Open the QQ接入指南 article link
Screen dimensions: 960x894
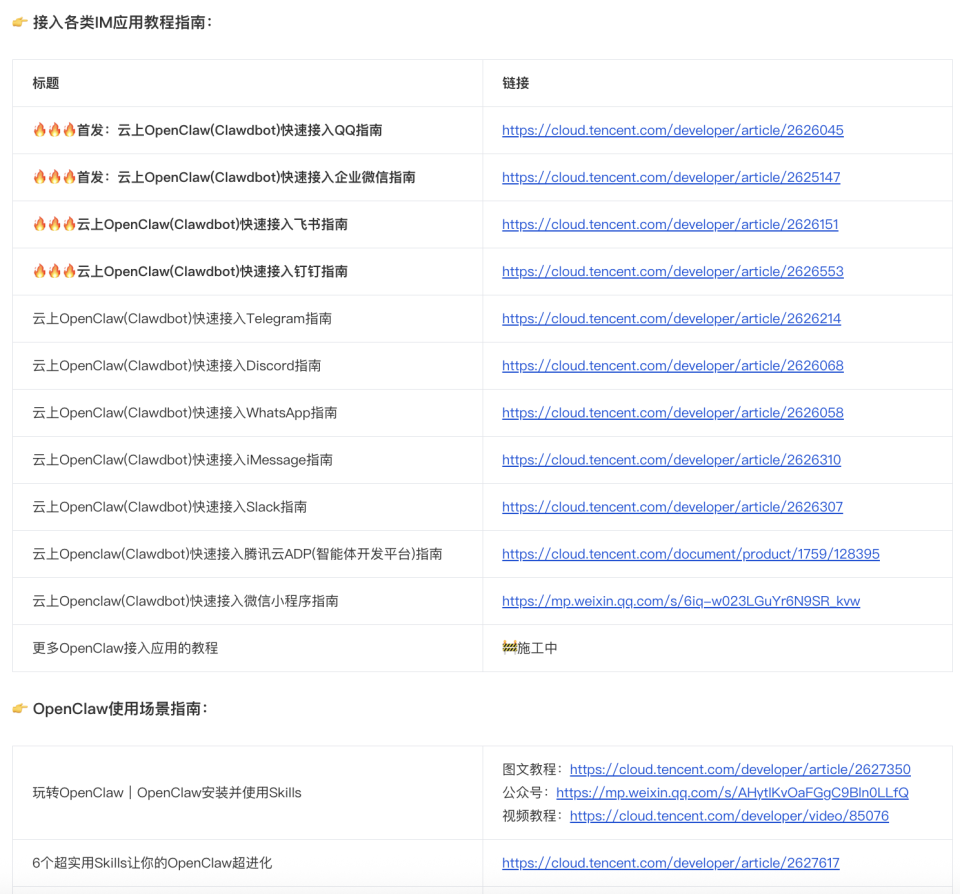point(672,130)
